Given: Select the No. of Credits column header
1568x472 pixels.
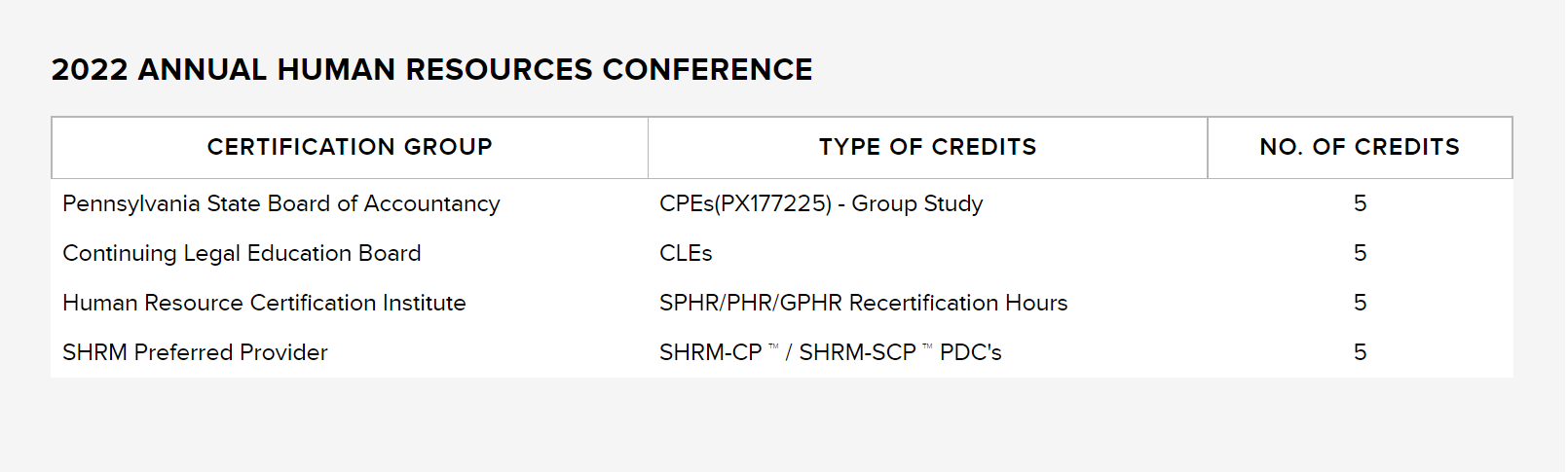Looking at the screenshot, I should click(1360, 147).
